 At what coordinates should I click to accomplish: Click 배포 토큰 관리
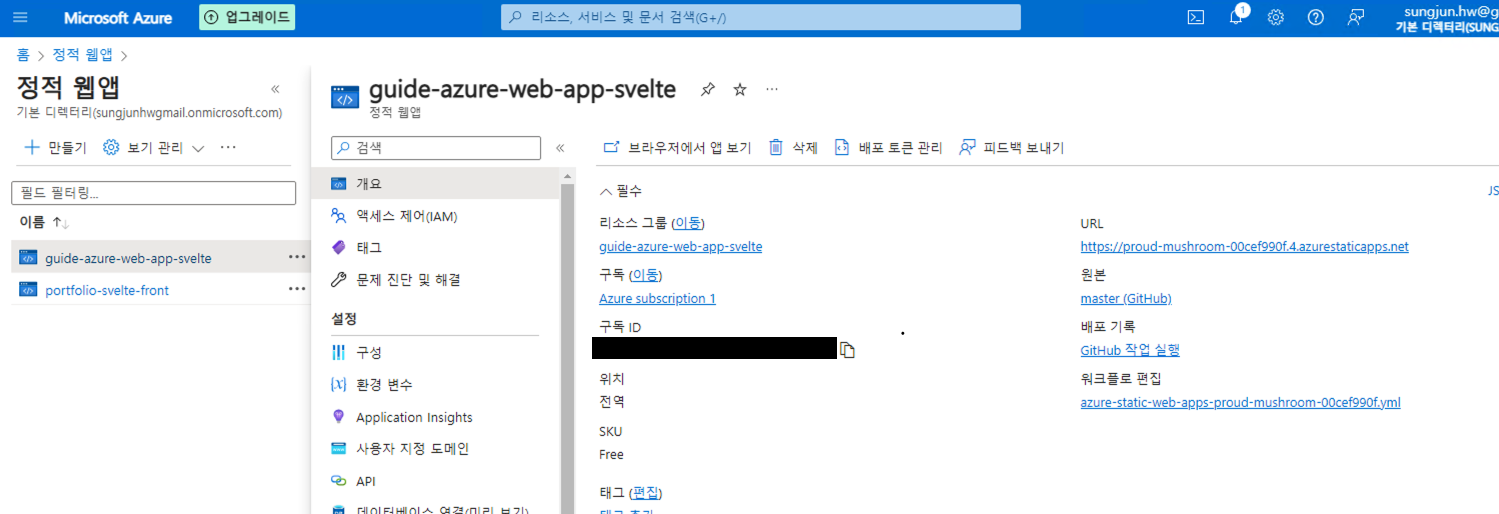pos(888,148)
